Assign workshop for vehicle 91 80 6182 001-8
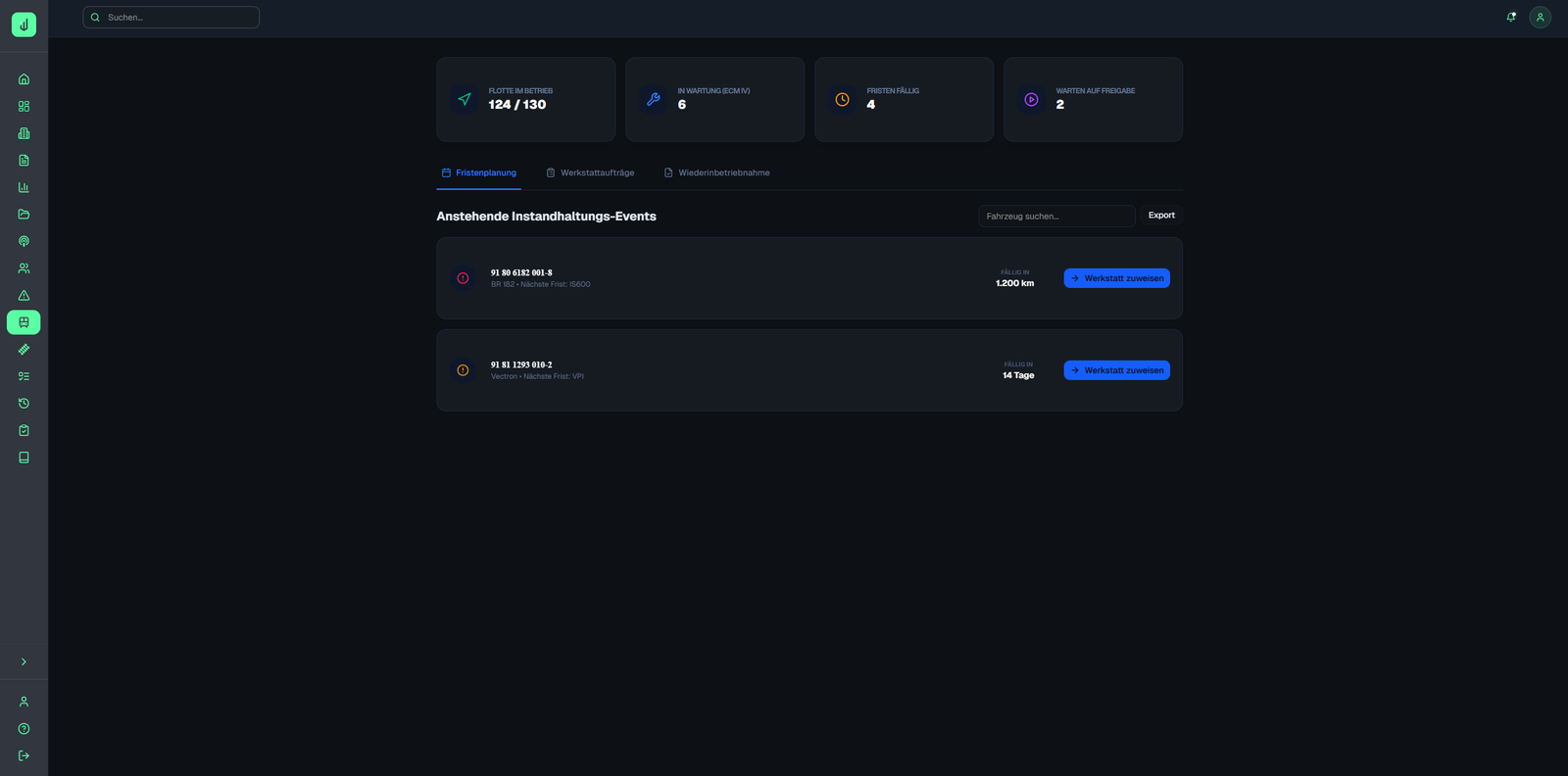The height and width of the screenshot is (776, 1568). [1116, 278]
